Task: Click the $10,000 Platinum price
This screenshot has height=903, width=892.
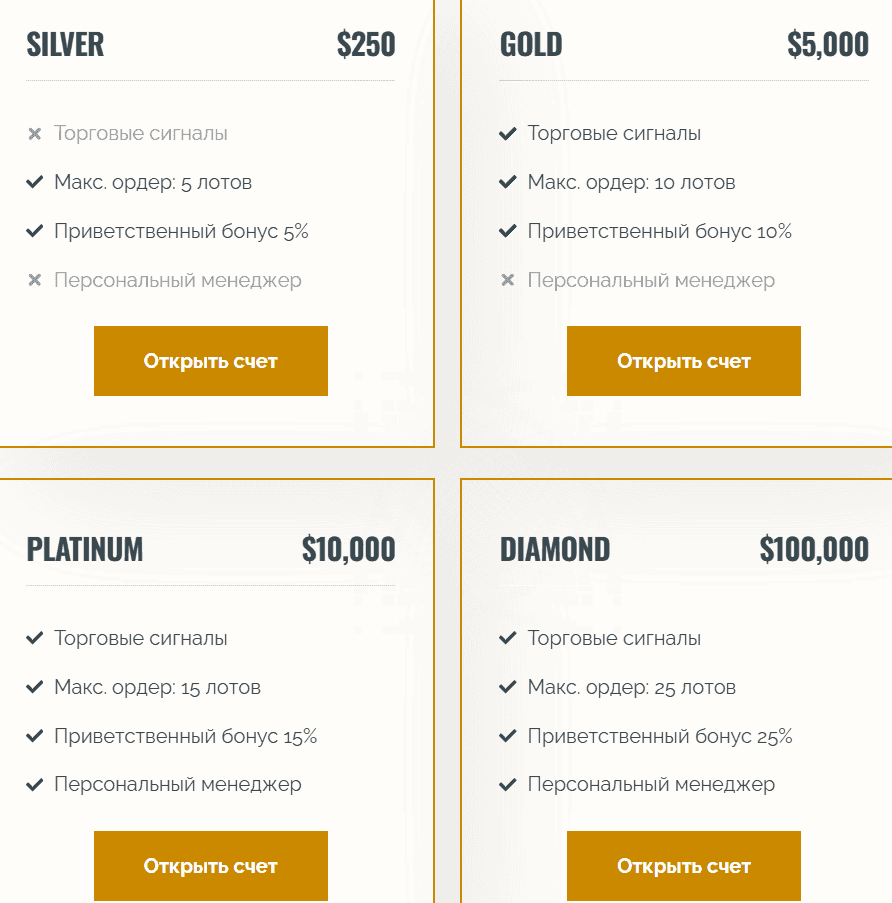Action: 348,549
